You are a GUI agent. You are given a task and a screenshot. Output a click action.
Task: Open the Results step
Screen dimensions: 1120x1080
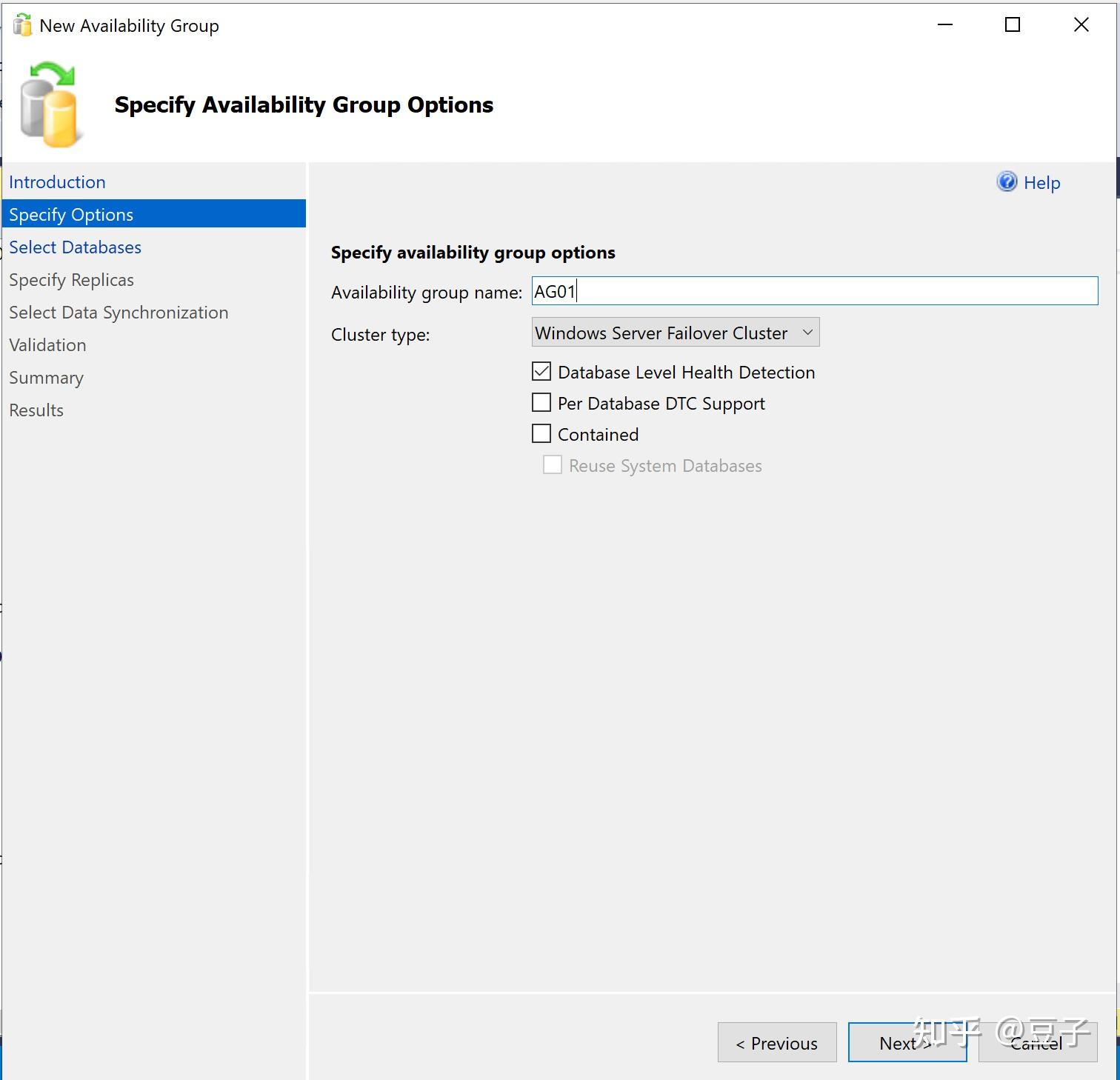[x=36, y=410]
